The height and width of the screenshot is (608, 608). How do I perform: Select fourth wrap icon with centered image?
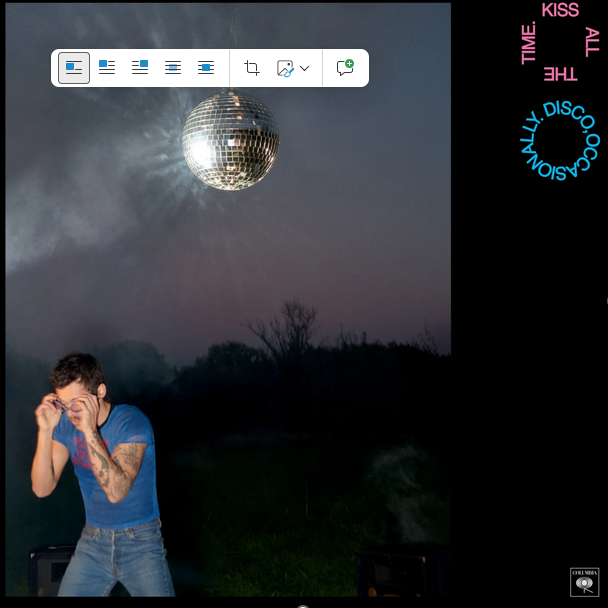tap(173, 68)
